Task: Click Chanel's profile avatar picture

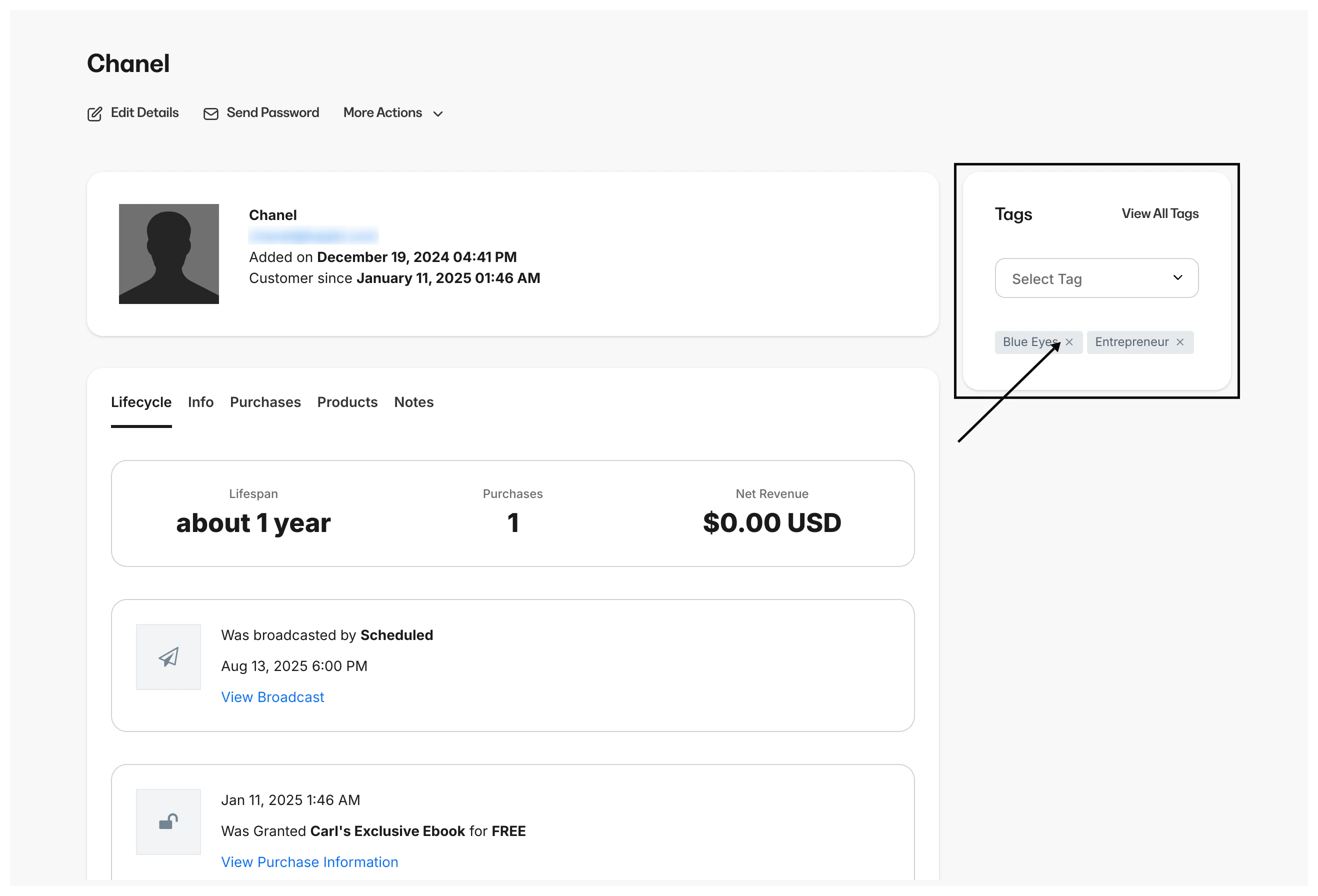Action: 168,253
